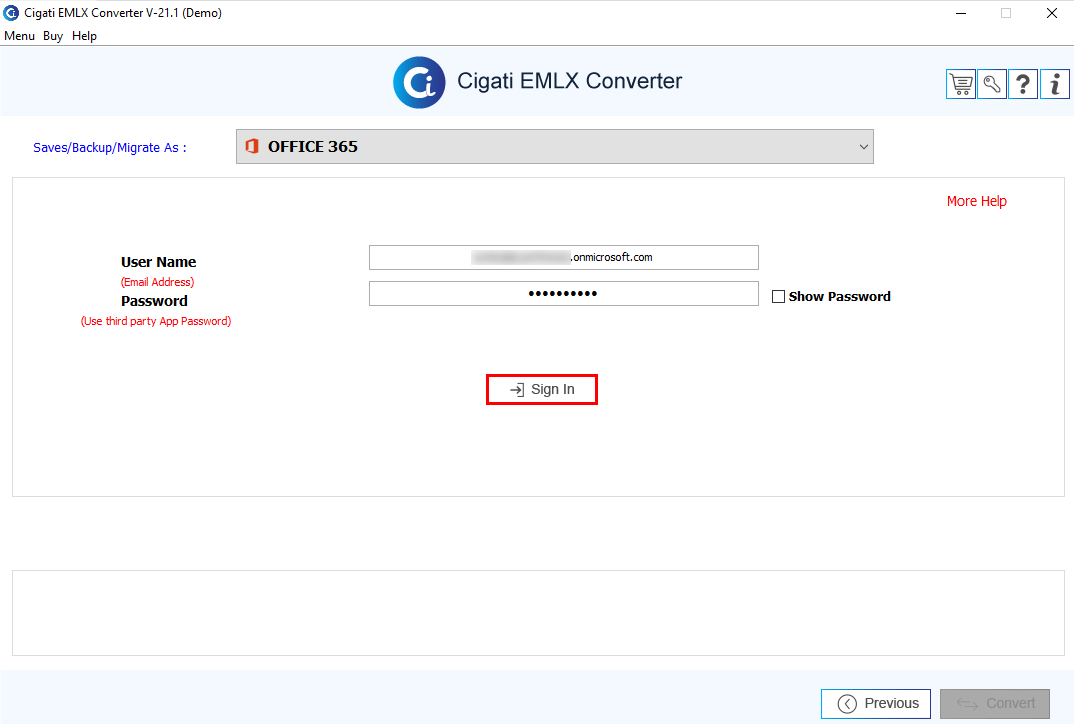Open the question mark help icon
1074x724 pixels.
coord(1023,84)
